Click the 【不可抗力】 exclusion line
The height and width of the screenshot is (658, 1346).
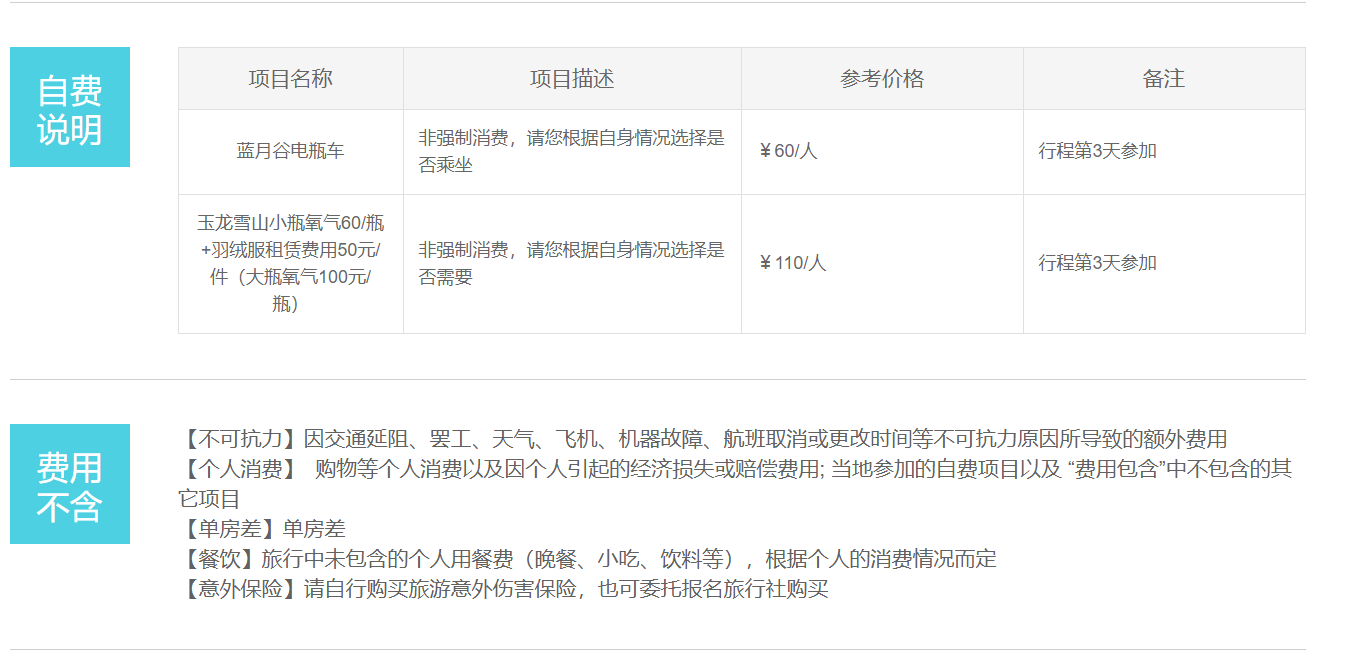[x=703, y=439]
